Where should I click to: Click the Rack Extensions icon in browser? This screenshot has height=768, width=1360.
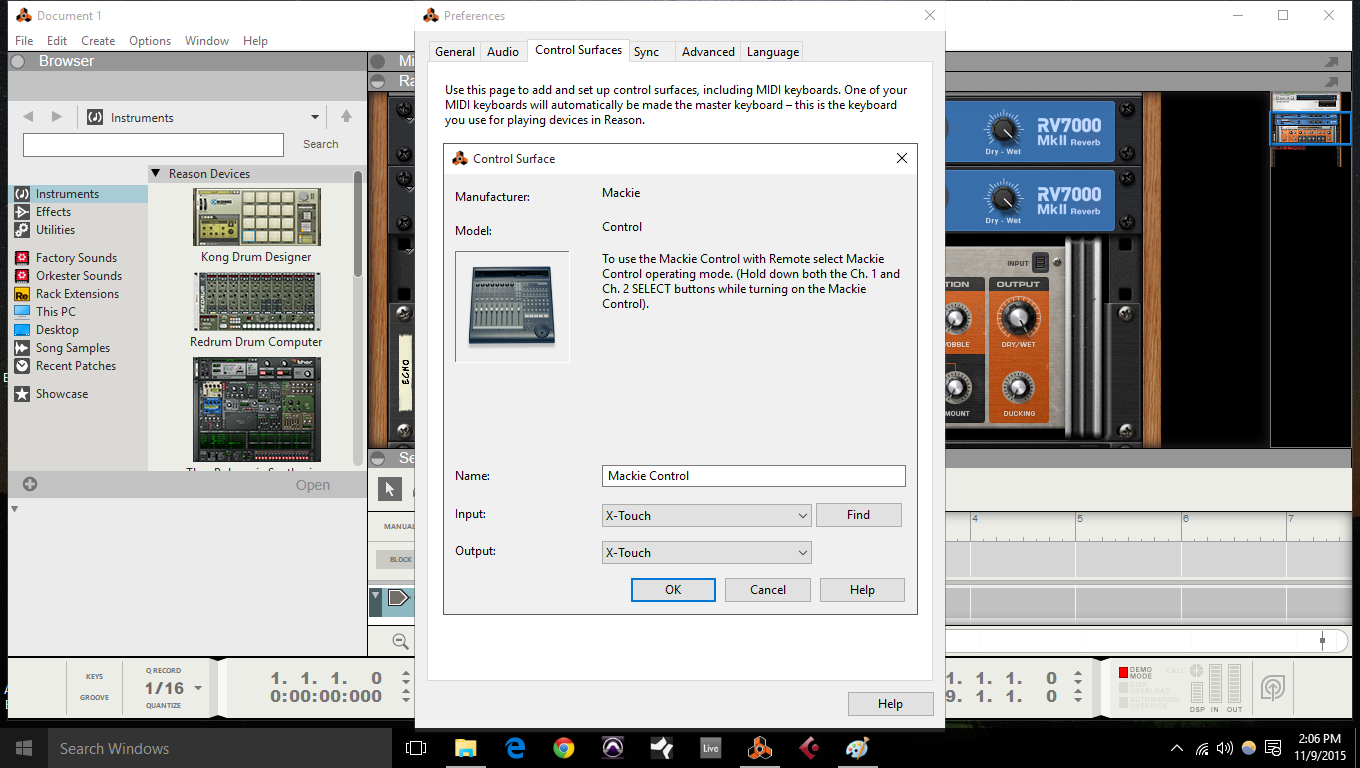coord(22,294)
